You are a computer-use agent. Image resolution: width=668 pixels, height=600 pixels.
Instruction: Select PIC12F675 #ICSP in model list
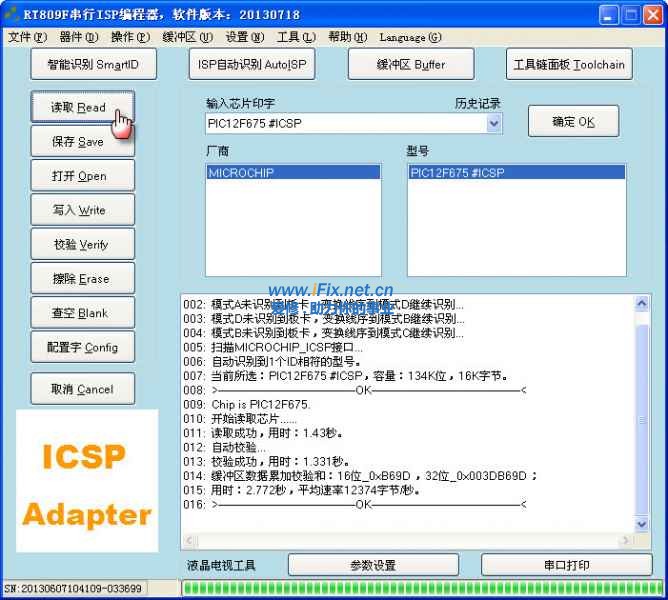(516, 173)
